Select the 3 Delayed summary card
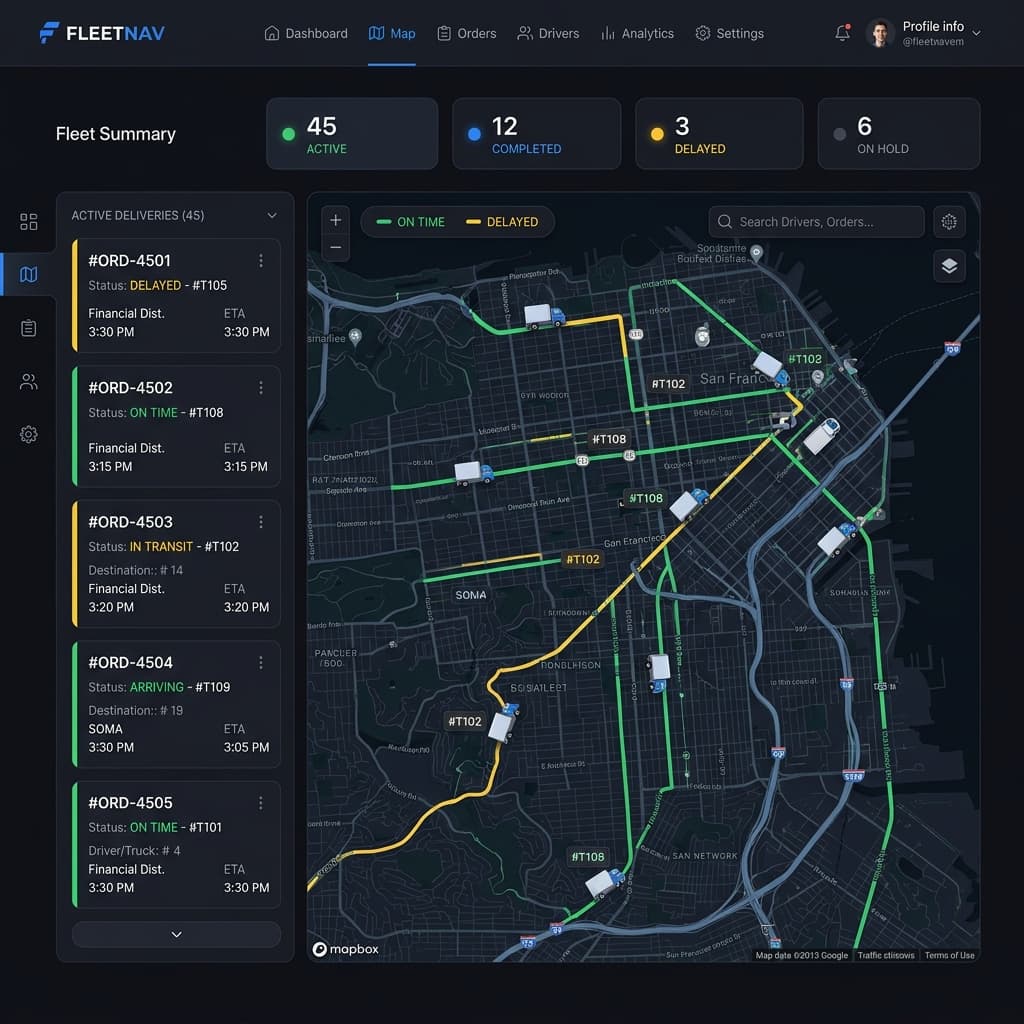 [719, 134]
